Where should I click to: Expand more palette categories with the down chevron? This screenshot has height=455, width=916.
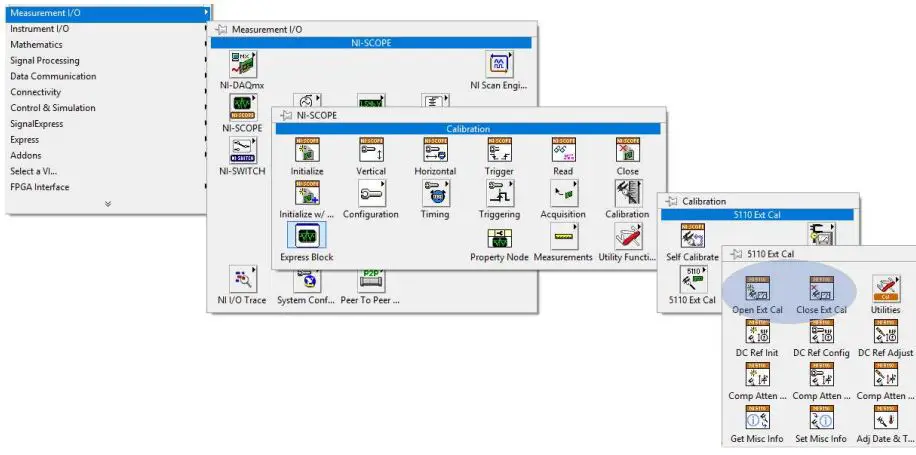pos(107,203)
